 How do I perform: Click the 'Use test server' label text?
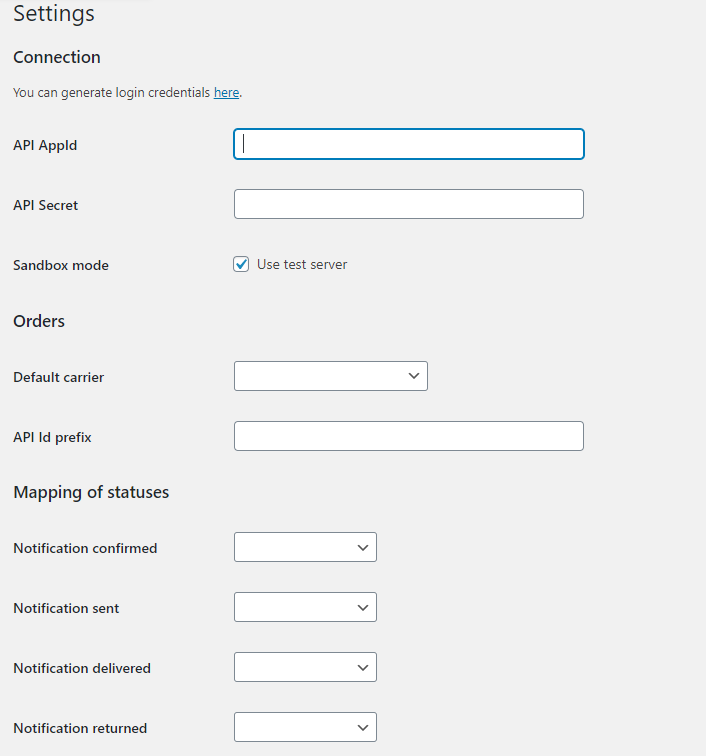(x=302, y=264)
